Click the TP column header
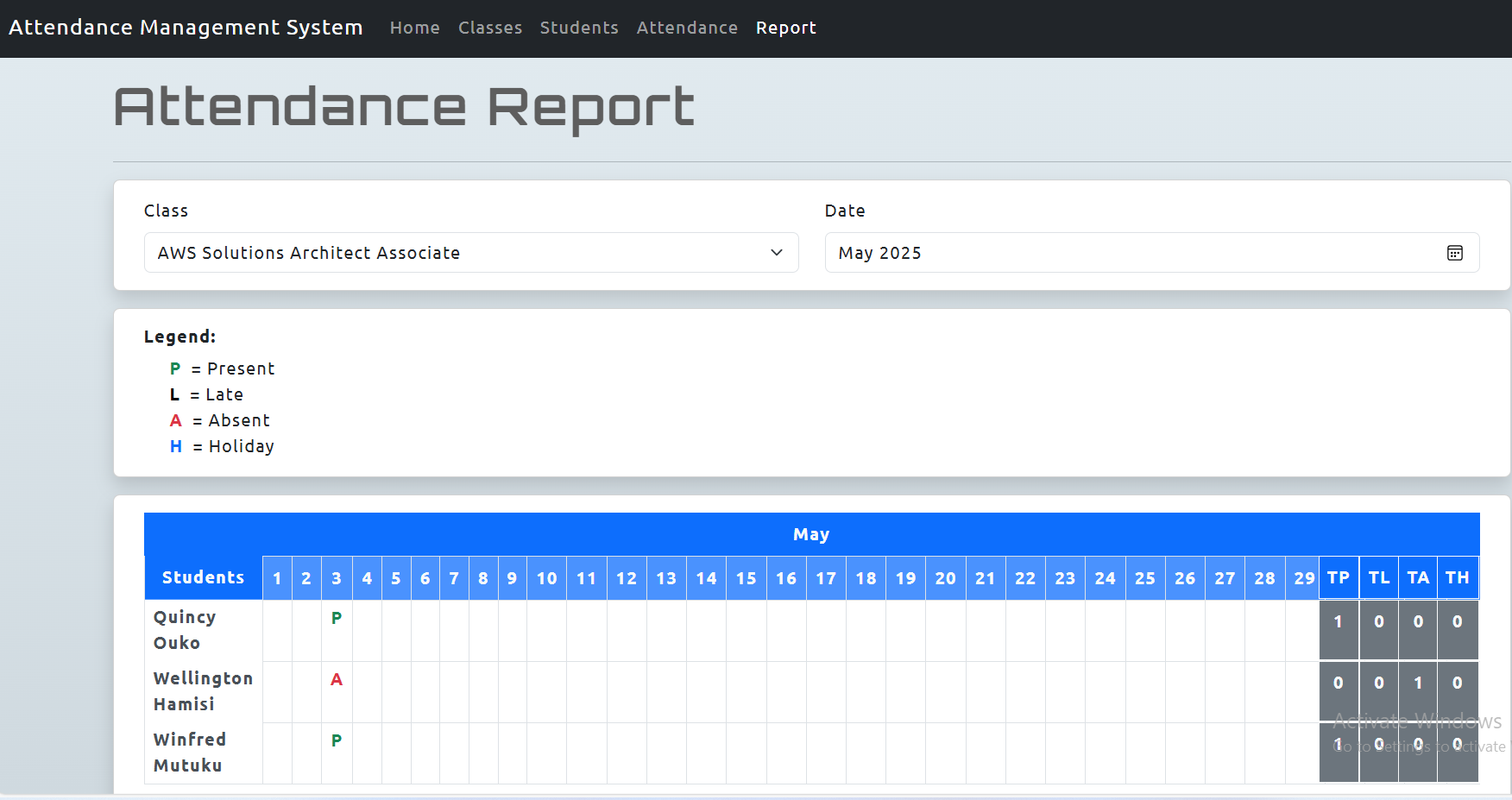 1339,578
